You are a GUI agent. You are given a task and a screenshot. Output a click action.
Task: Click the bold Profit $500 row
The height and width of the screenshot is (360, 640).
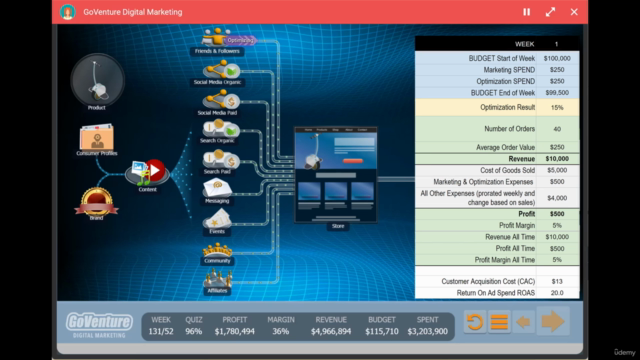(x=497, y=214)
